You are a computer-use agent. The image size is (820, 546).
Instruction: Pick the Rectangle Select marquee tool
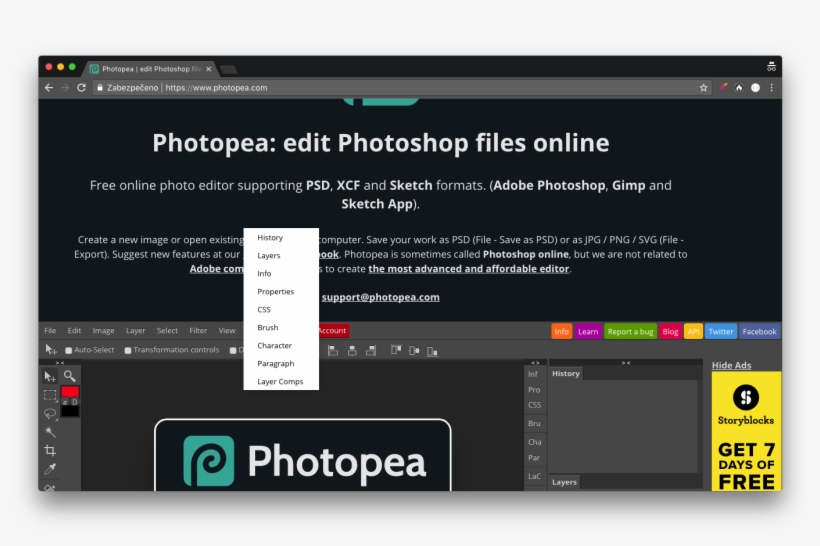tap(50, 395)
